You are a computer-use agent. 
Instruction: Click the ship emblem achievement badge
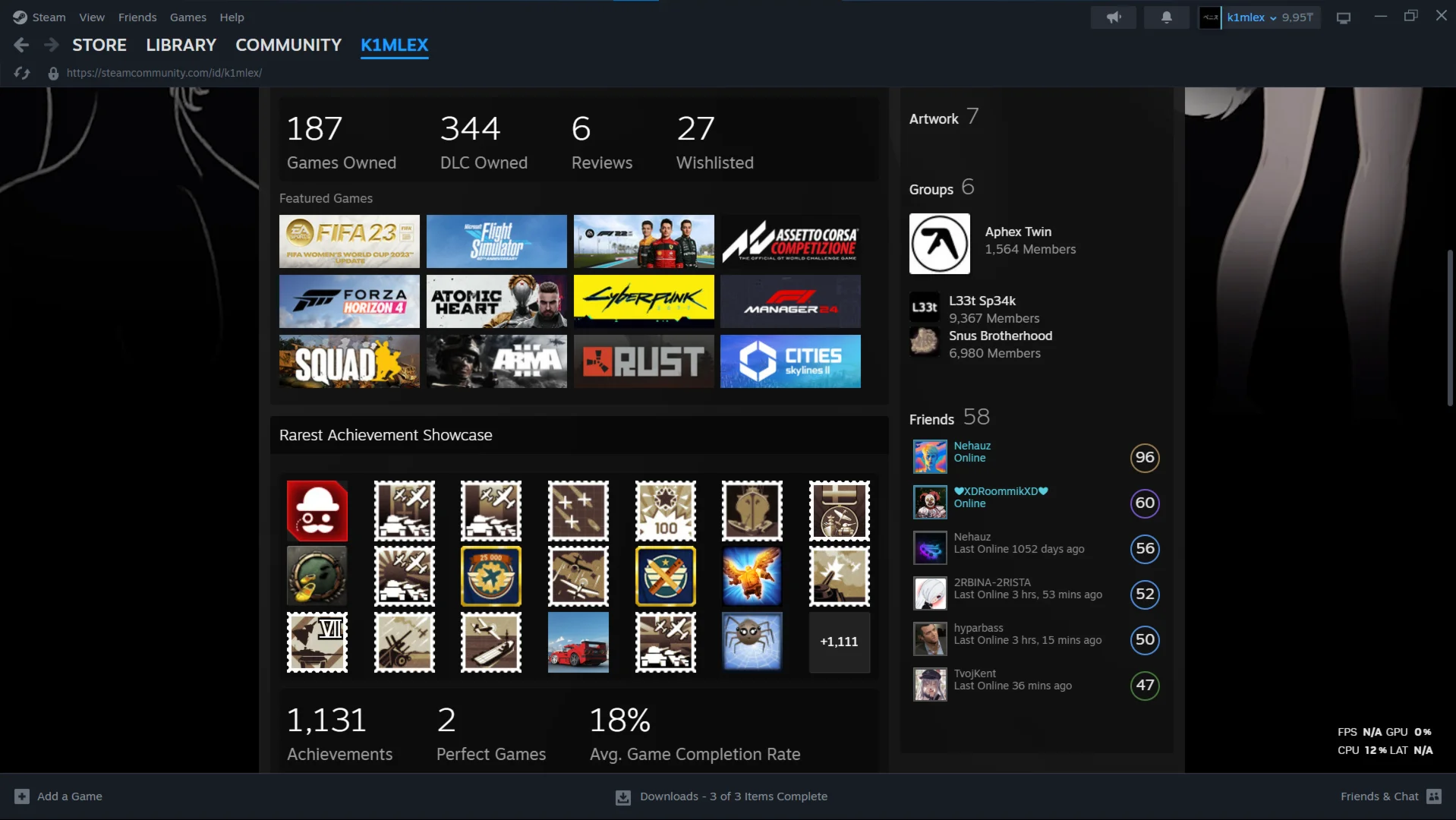coord(752,511)
